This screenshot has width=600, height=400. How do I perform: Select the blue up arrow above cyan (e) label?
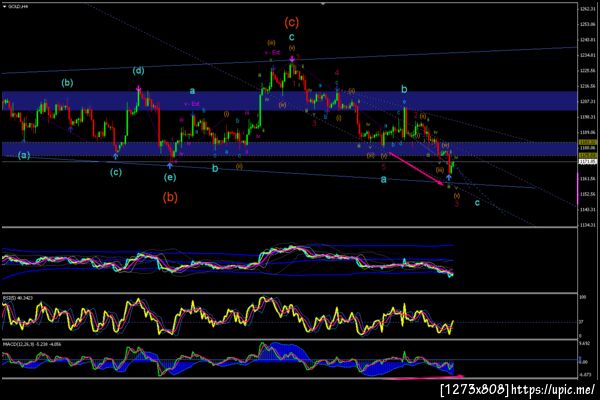click(170, 165)
